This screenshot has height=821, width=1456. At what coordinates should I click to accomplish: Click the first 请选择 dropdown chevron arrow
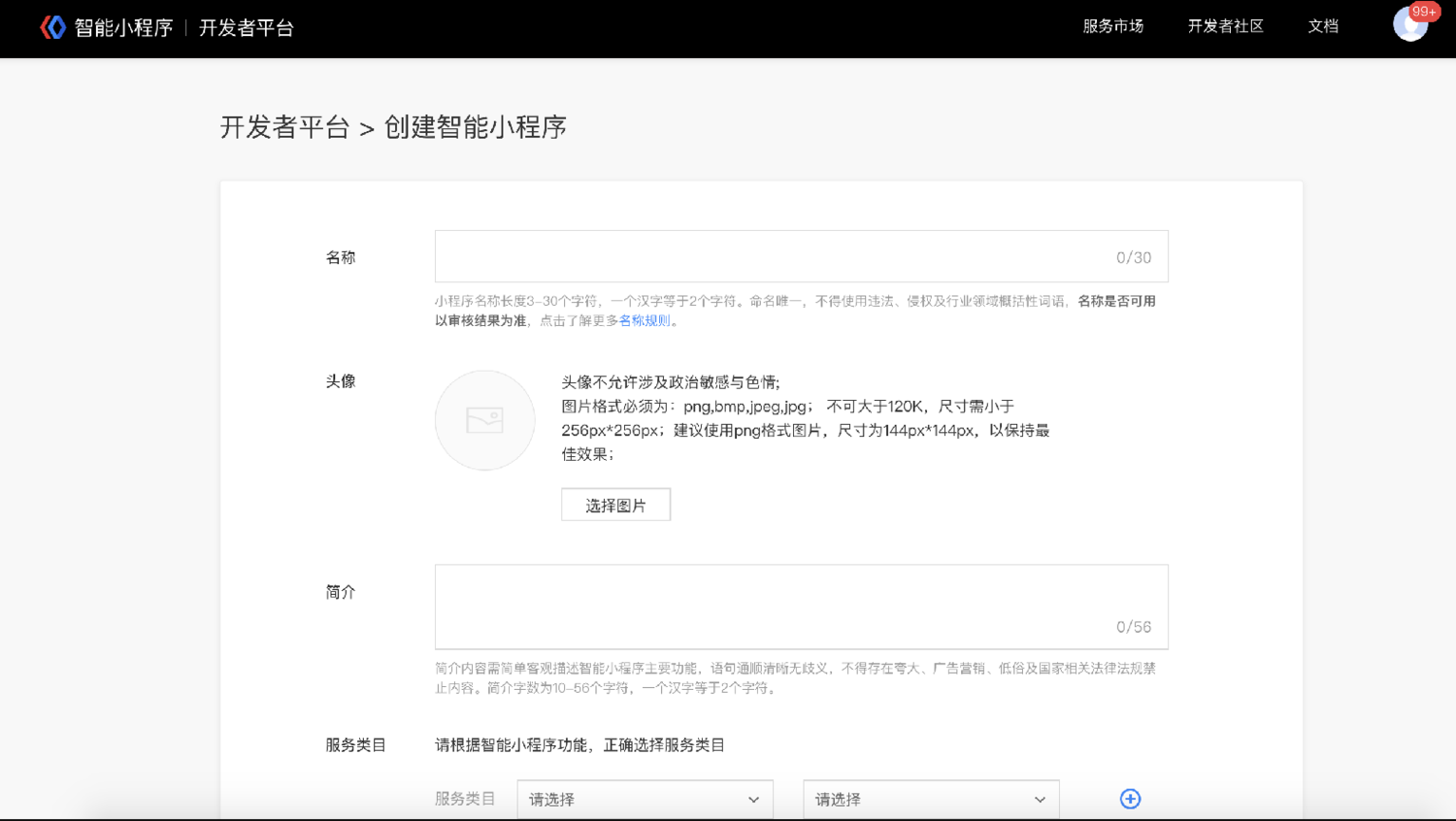tap(753, 800)
